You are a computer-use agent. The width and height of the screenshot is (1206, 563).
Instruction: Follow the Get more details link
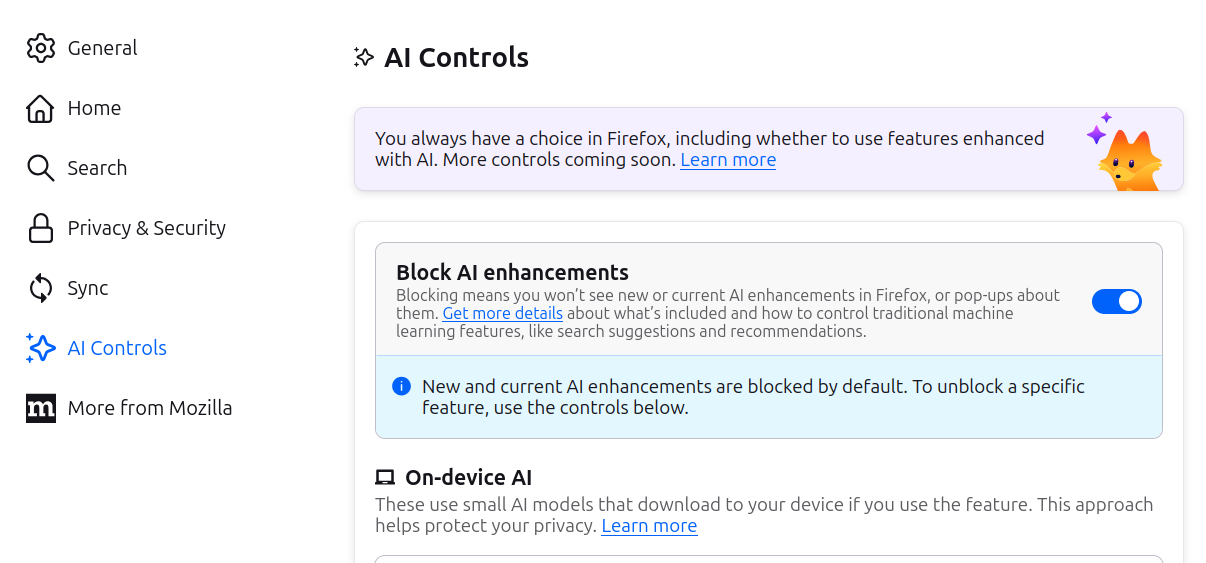(502, 313)
